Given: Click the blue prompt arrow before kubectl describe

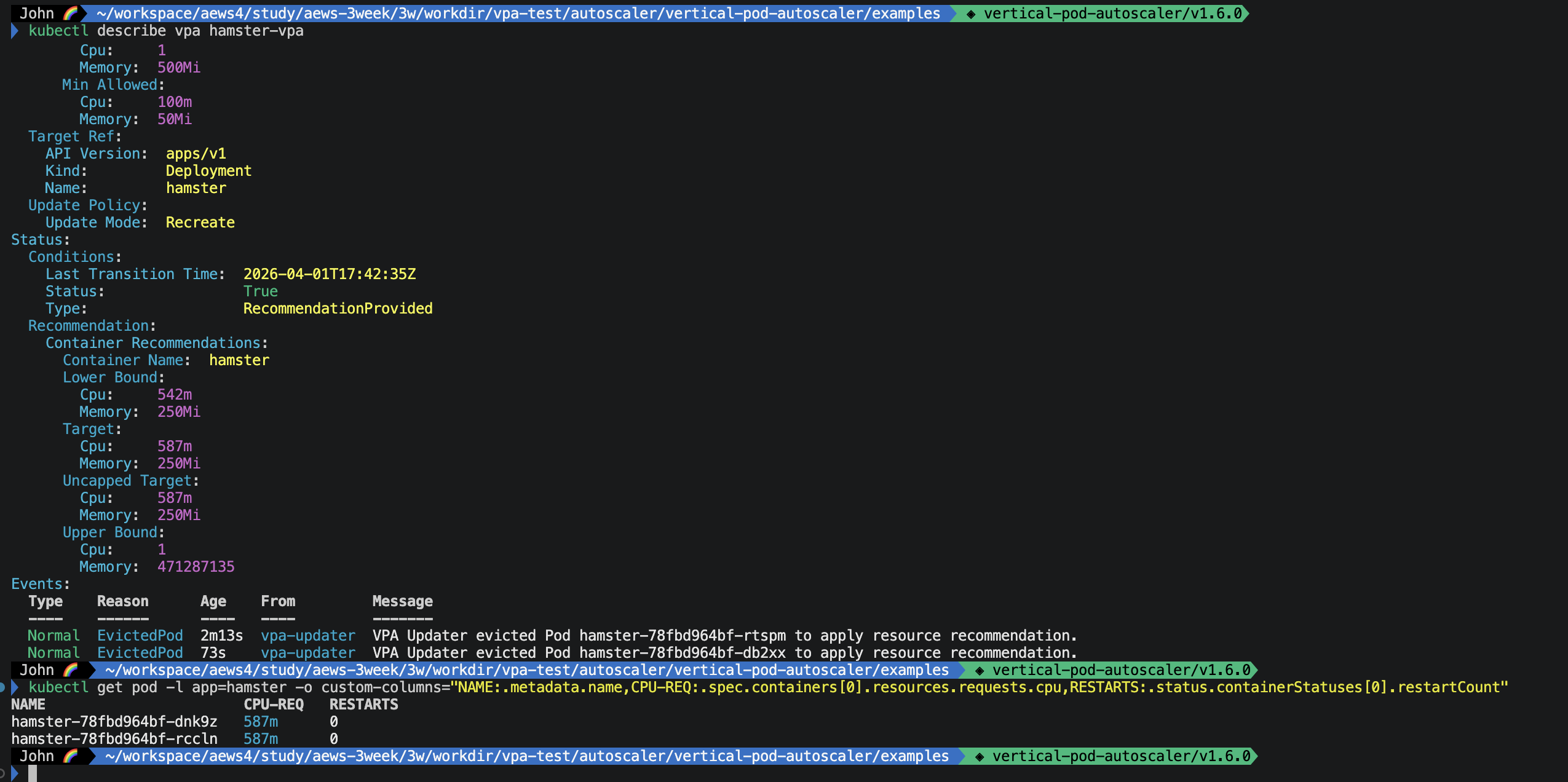Looking at the screenshot, I should (15, 31).
